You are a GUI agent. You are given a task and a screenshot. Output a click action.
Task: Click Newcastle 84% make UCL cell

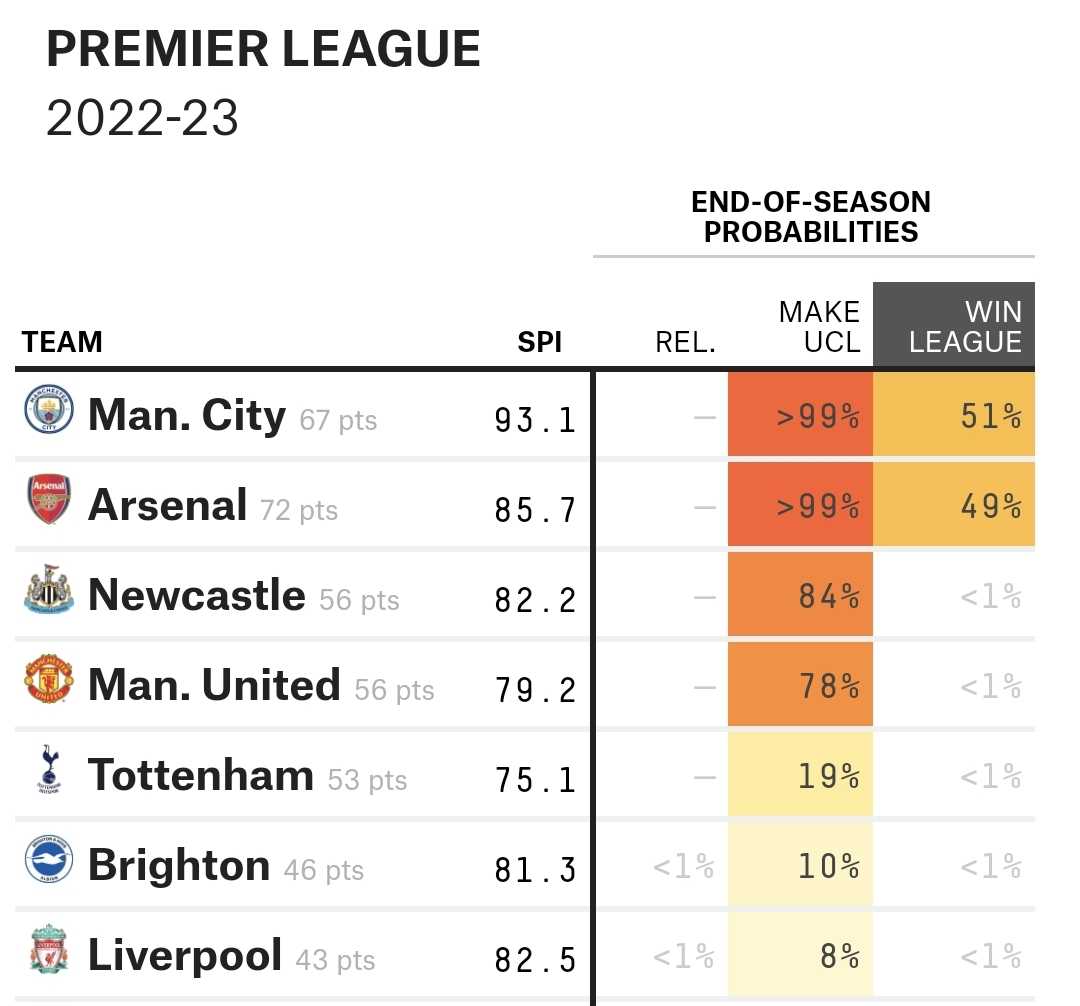pos(800,594)
